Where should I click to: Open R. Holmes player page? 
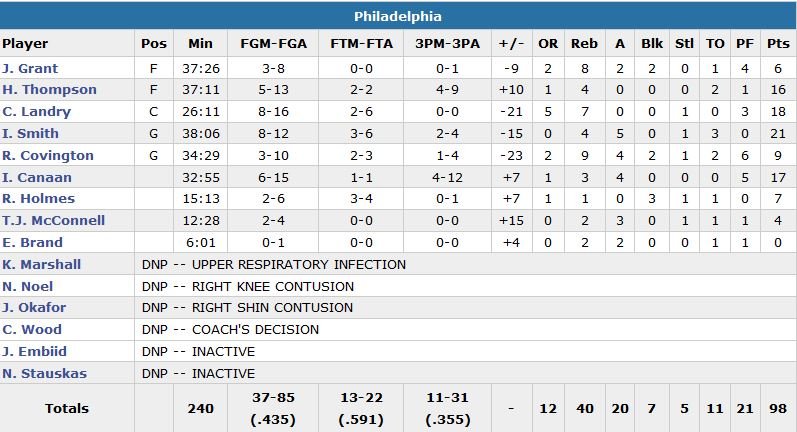36,199
